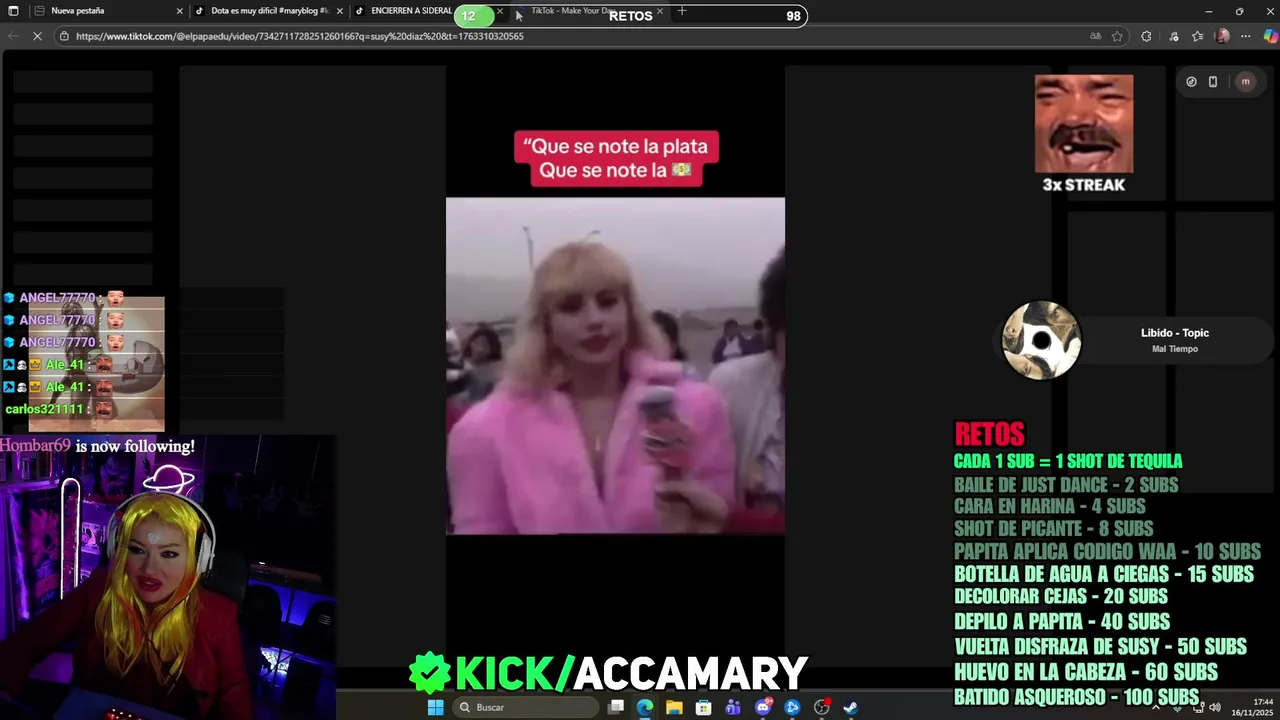Open Steam from the taskbar

pyautogui.click(x=851, y=707)
